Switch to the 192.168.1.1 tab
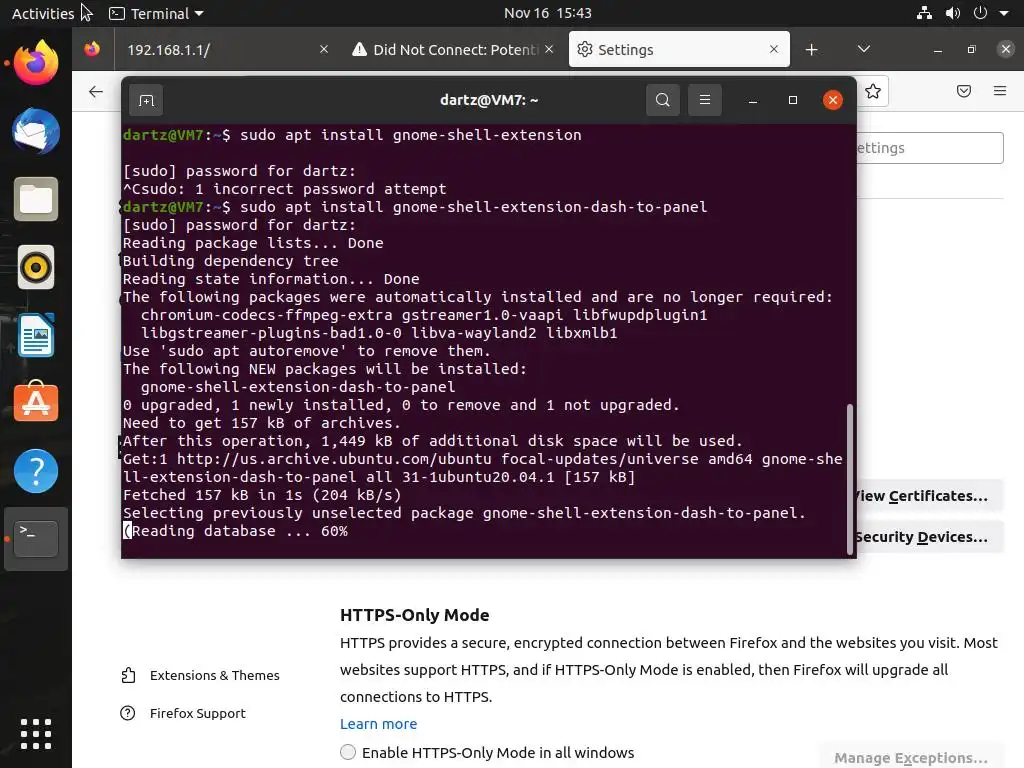1024x768 pixels. click(225, 50)
